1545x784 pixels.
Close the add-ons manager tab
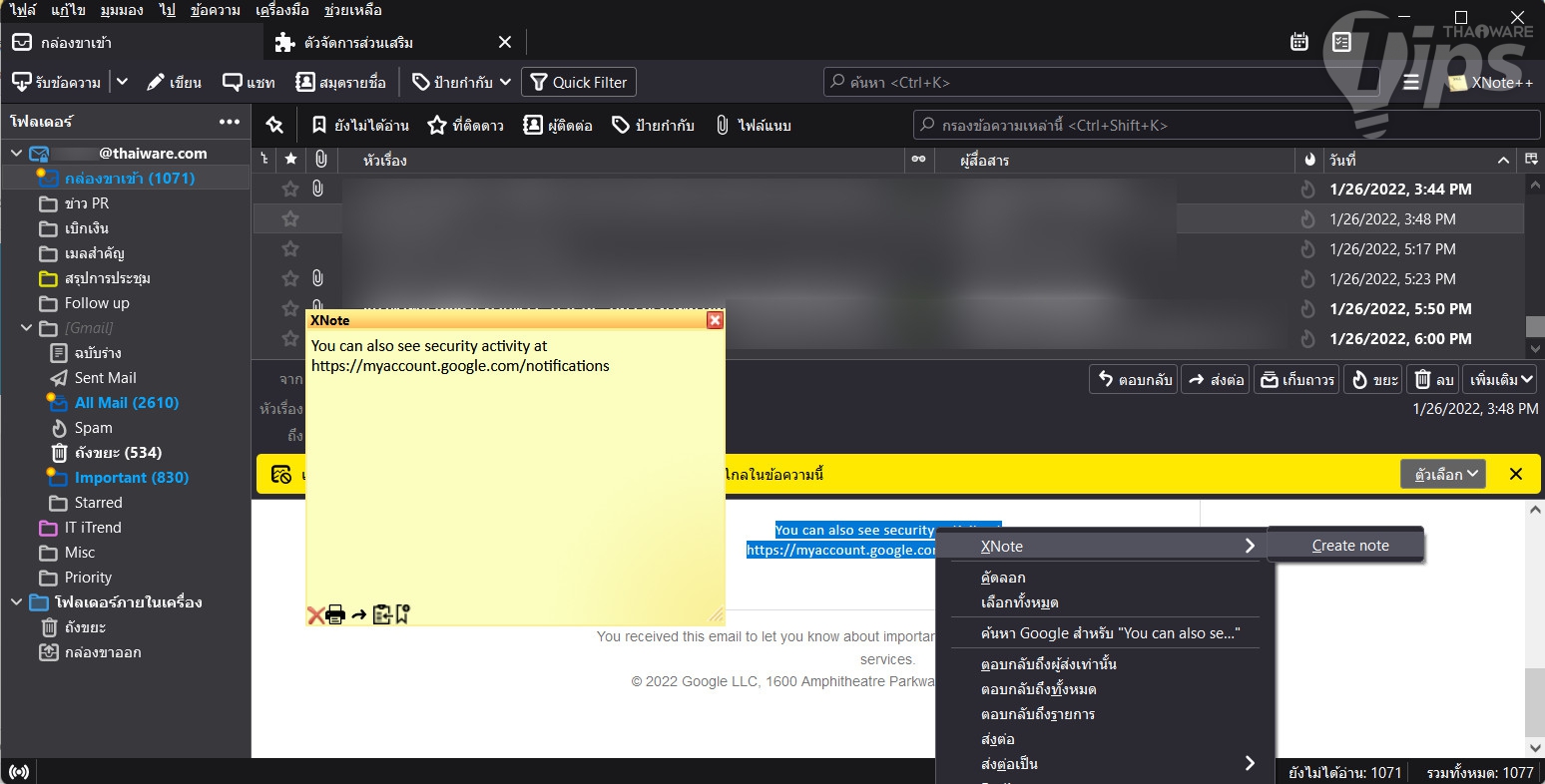click(505, 42)
